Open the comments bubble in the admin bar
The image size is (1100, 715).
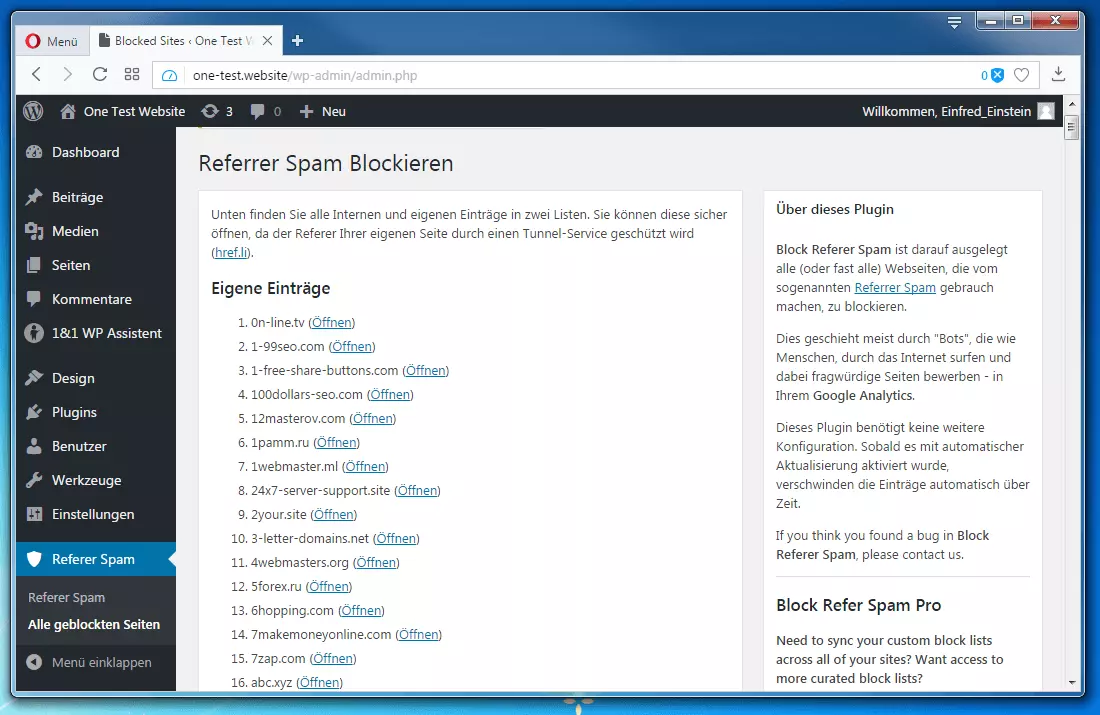(x=266, y=111)
